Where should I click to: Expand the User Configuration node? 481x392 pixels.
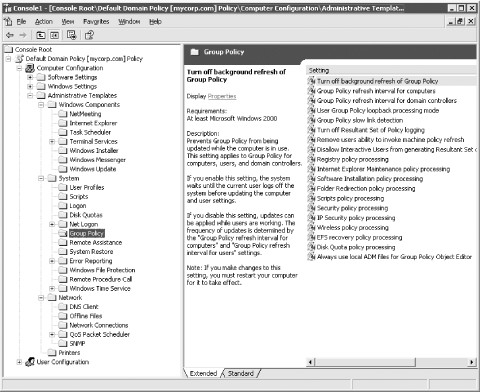pyautogui.click(x=19, y=362)
